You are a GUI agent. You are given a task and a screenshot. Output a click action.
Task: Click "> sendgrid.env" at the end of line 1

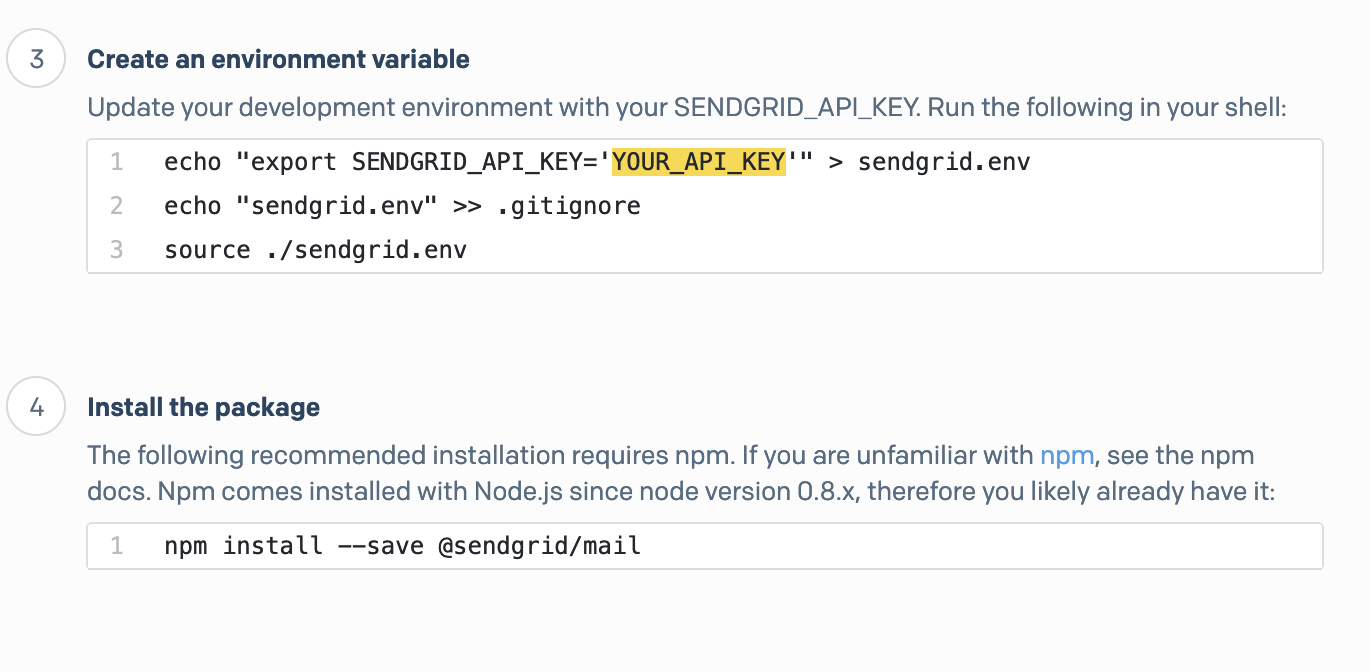[930, 162]
